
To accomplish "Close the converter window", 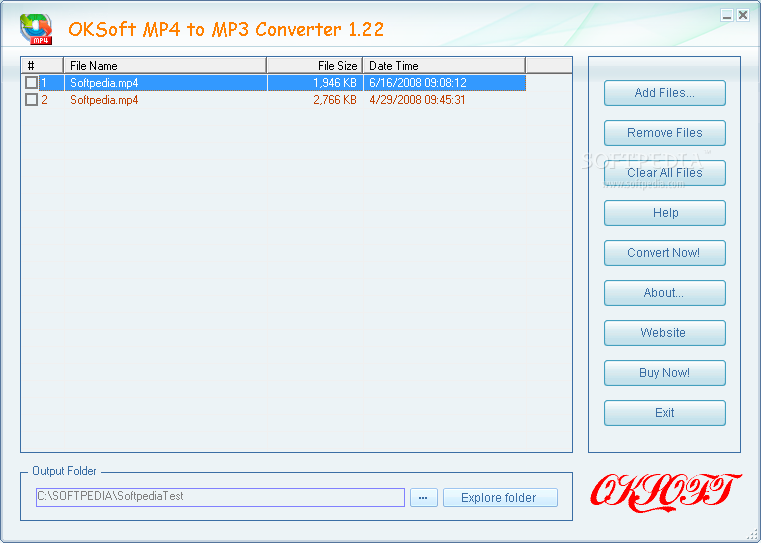I will click(743, 16).
